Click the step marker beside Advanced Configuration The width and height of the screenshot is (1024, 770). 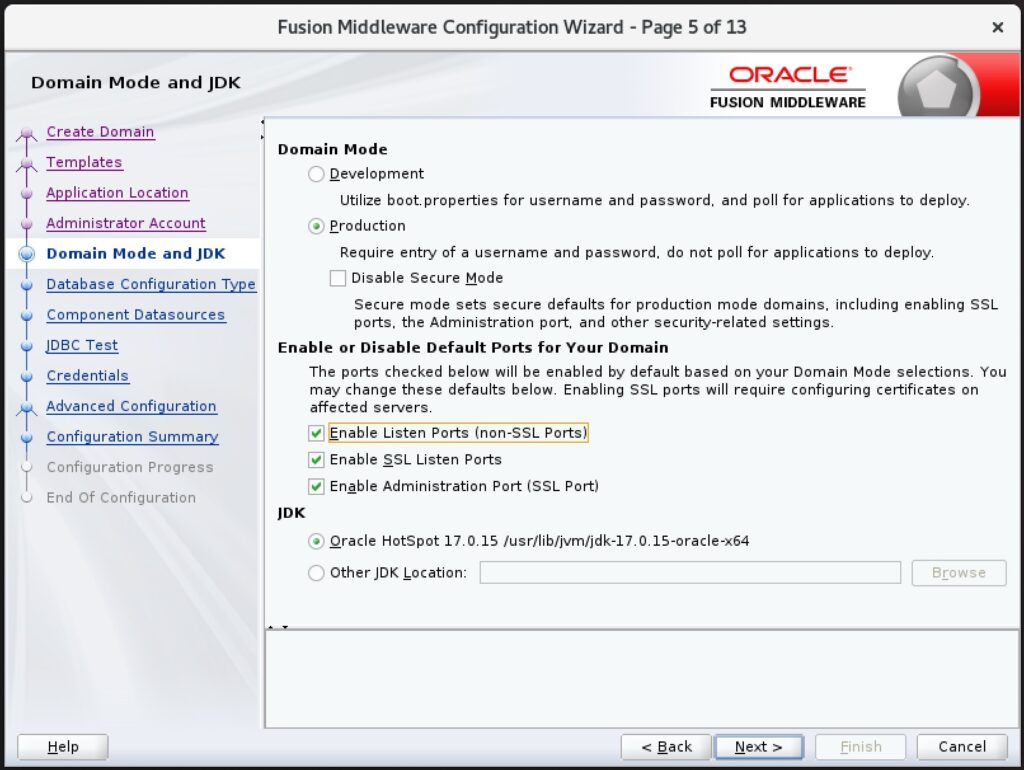point(27,408)
